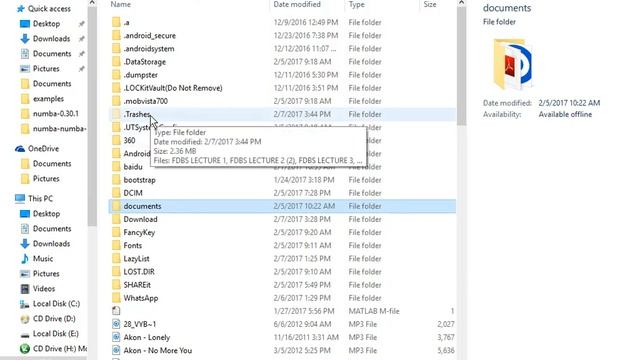Open Documents under OneDrive in sidebar
The image size is (640, 360).
click(52, 164)
